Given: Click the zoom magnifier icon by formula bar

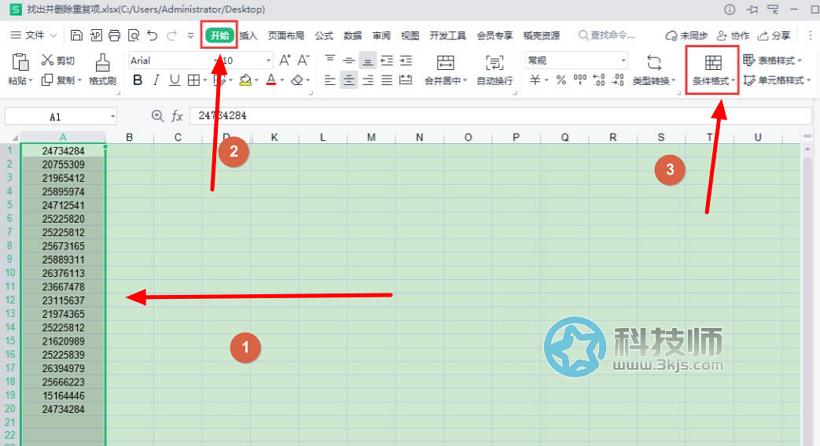Looking at the screenshot, I should point(157,116).
